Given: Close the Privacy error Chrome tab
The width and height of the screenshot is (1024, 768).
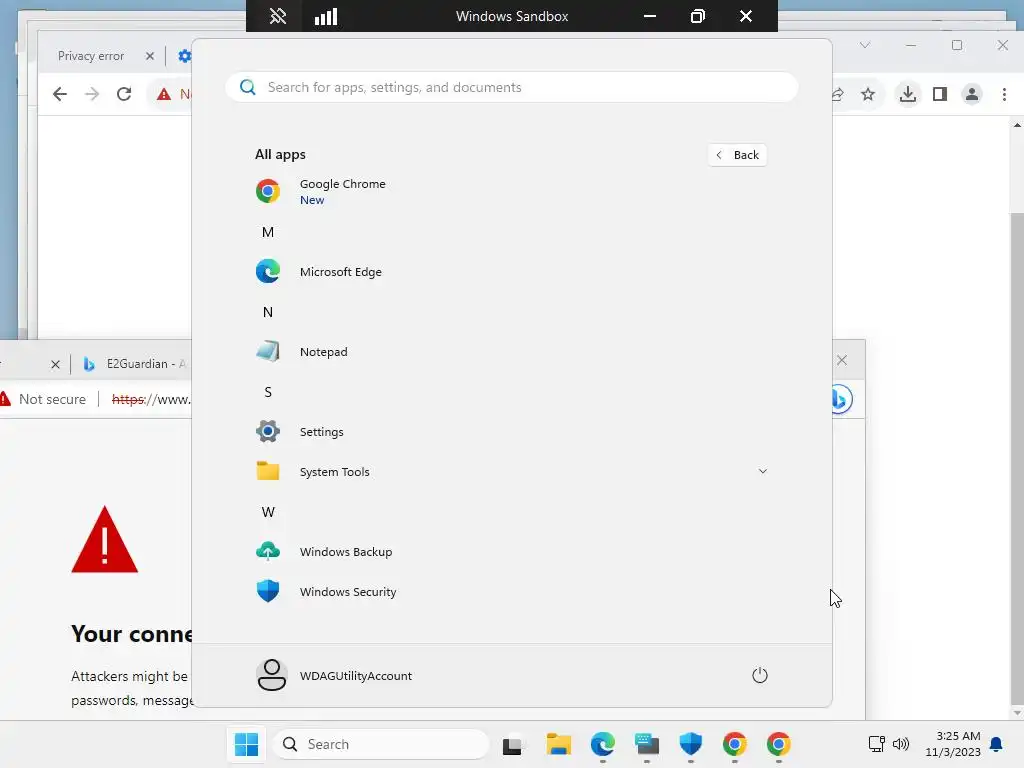Looking at the screenshot, I should (x=150, y=56).
